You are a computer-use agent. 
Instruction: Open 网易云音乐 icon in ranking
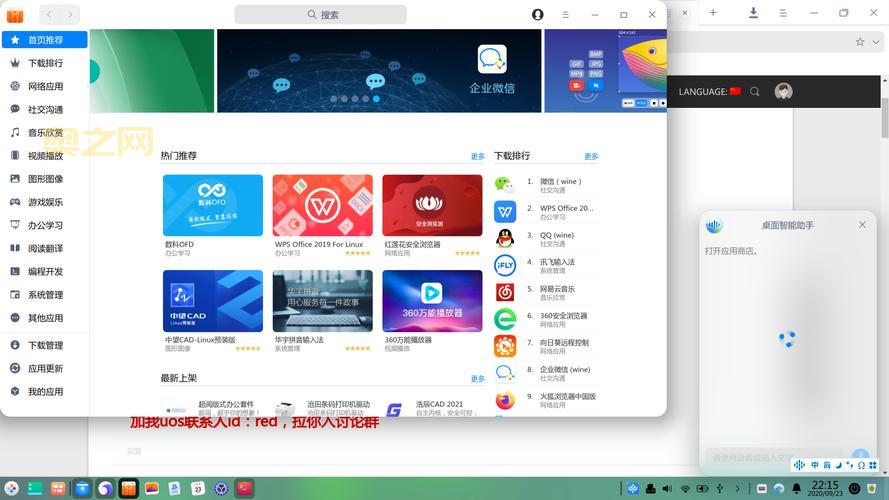coord(505,293)
